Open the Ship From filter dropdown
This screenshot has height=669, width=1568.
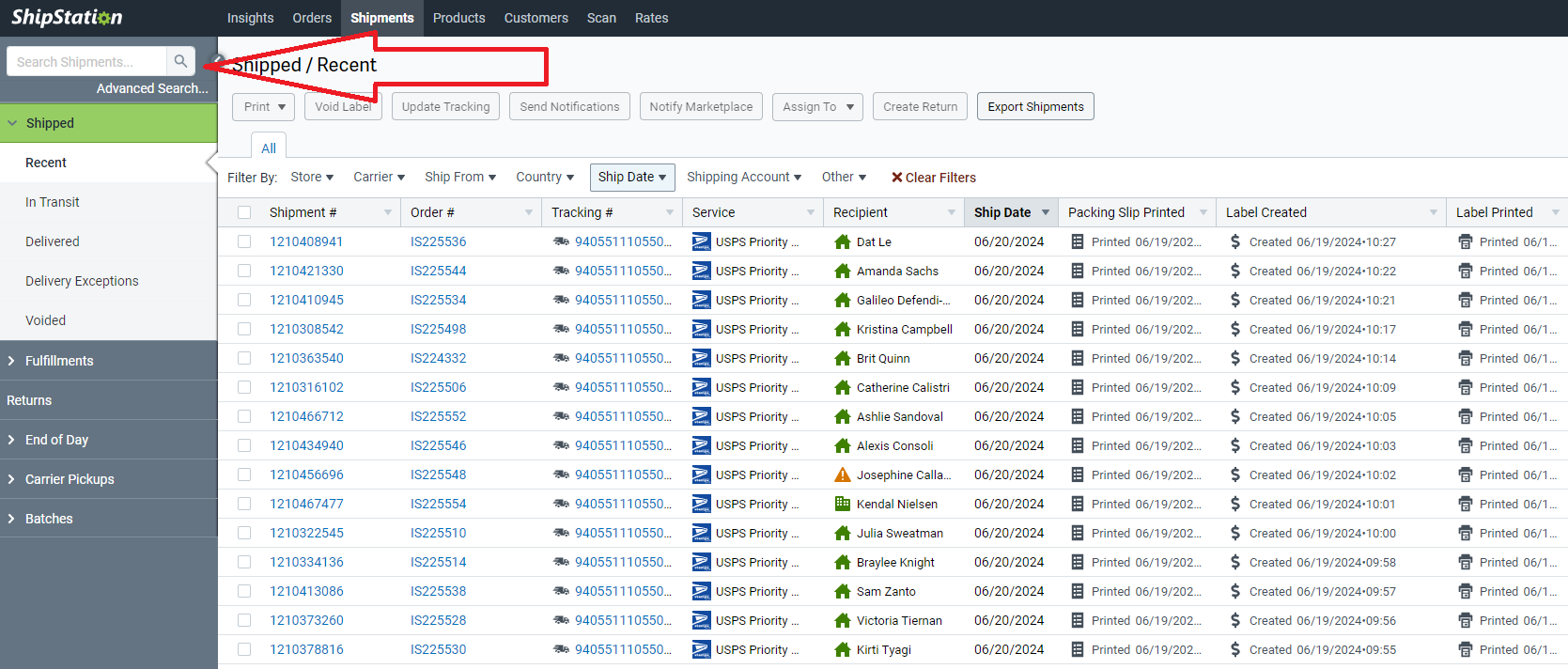460,177
